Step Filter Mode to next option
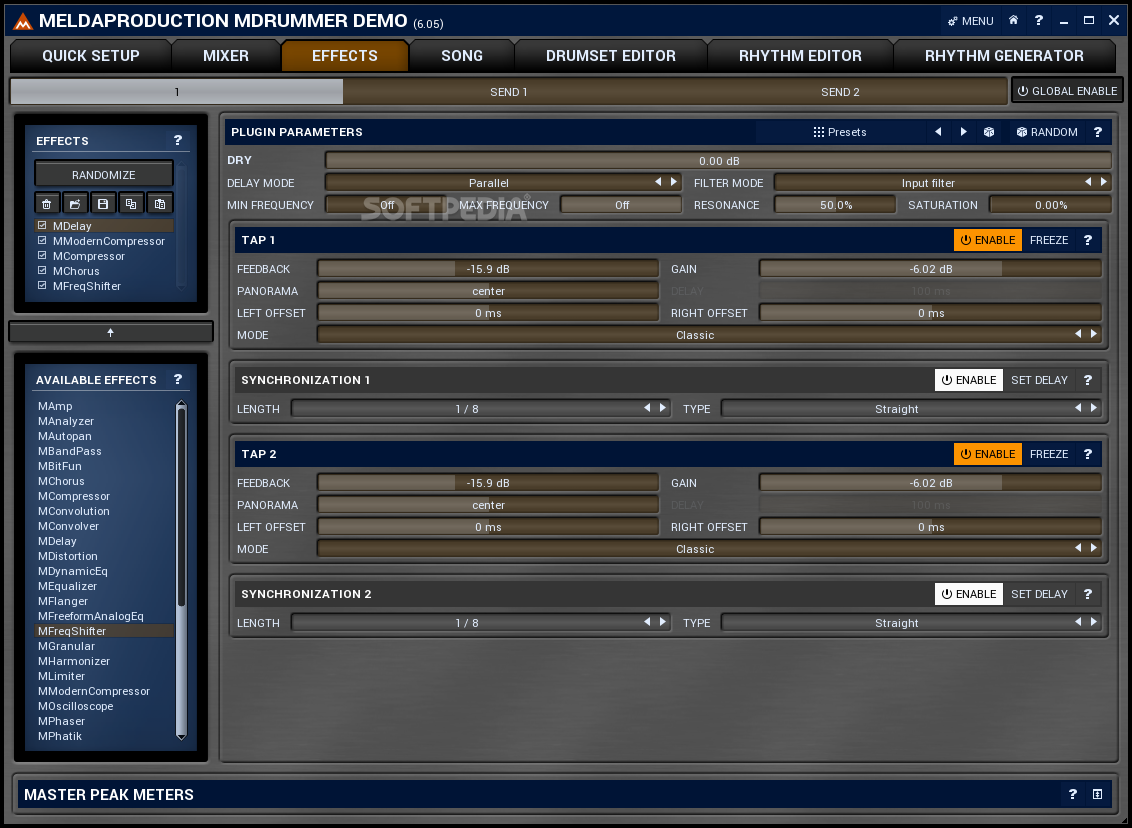The height and width of the screenshot is (828, 1132). pos(1104,182)
